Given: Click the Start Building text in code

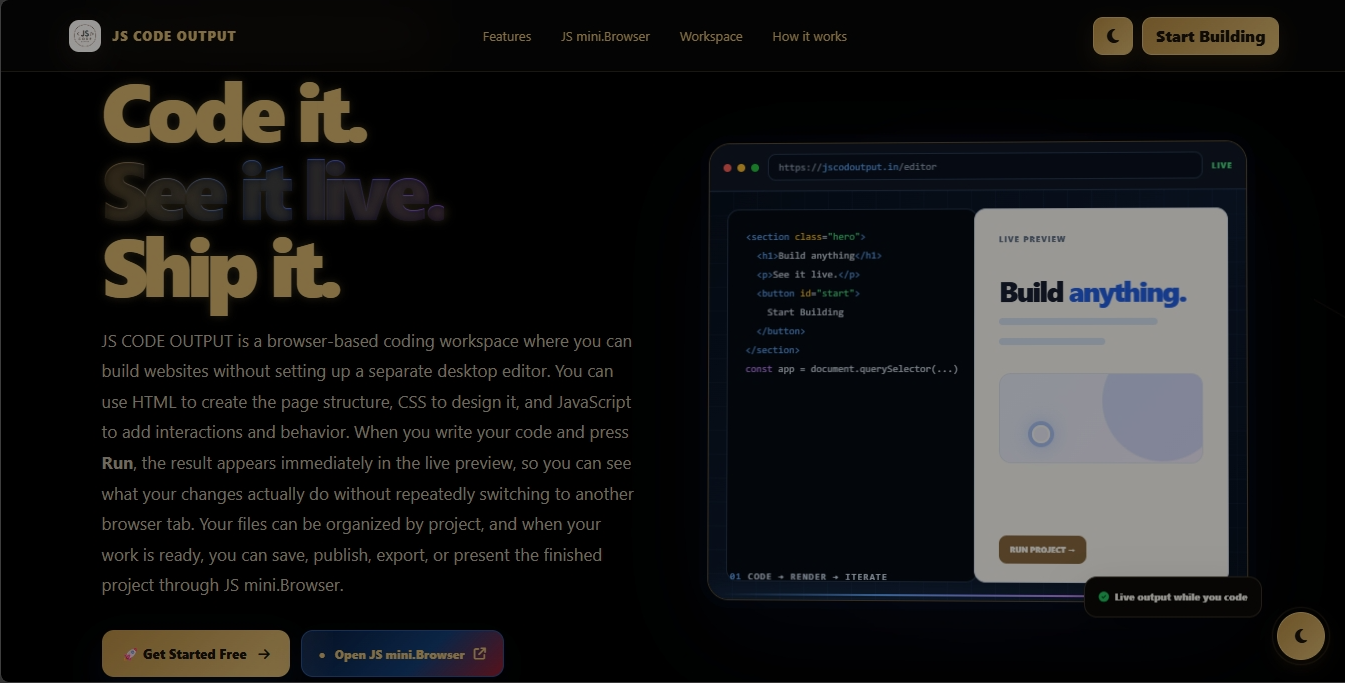Looking at the screenshot, I should (x=805, y=312).
